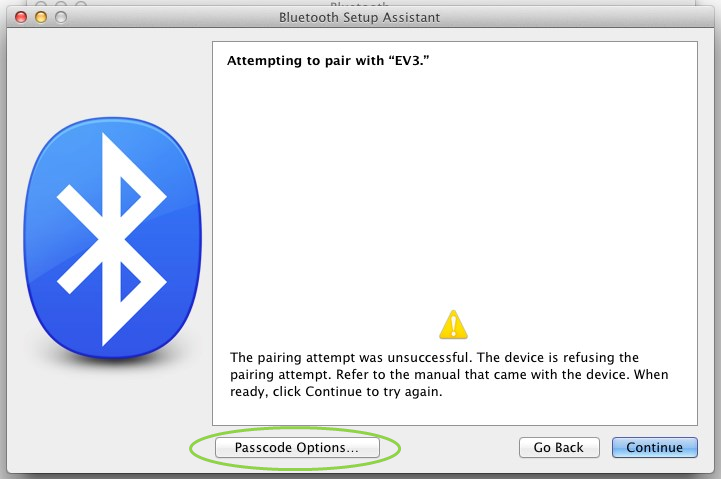The width and height of the screenshot is (721, 479).
Task: Open Passcode Options
Action: [x=296, y=448]
